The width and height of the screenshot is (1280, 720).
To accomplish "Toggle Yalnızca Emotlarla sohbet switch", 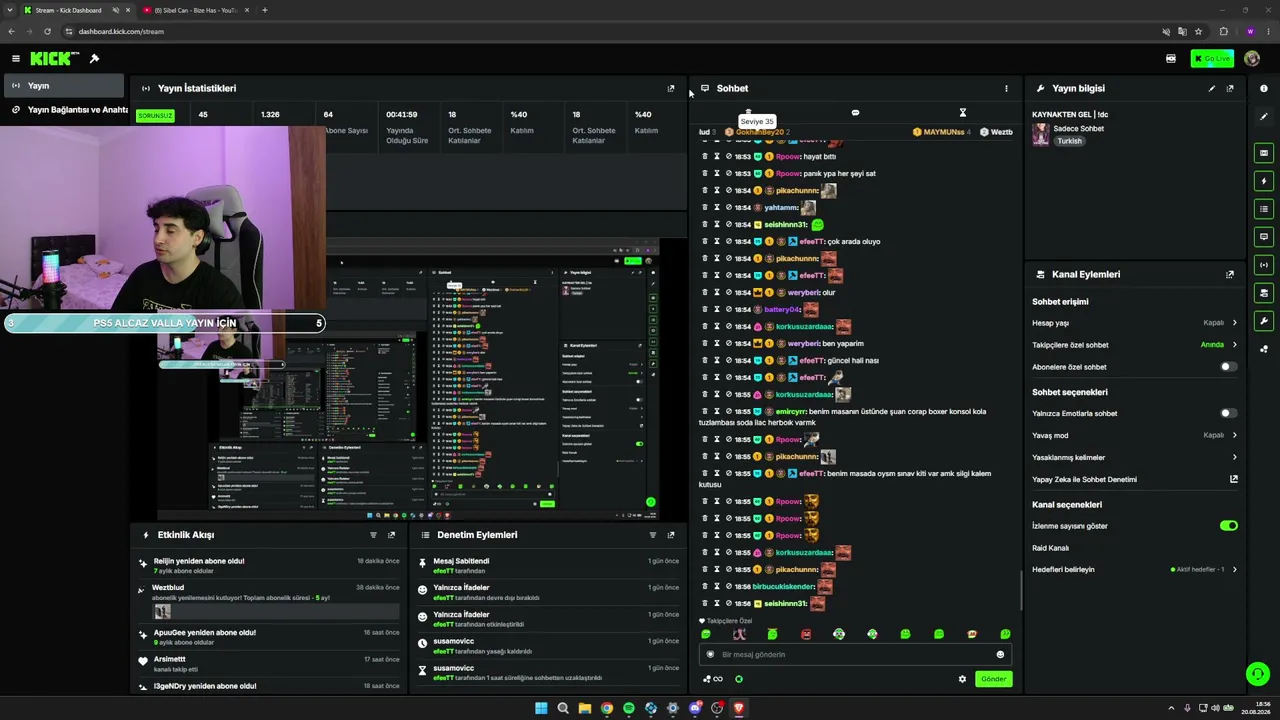I will coord(1228,413).
